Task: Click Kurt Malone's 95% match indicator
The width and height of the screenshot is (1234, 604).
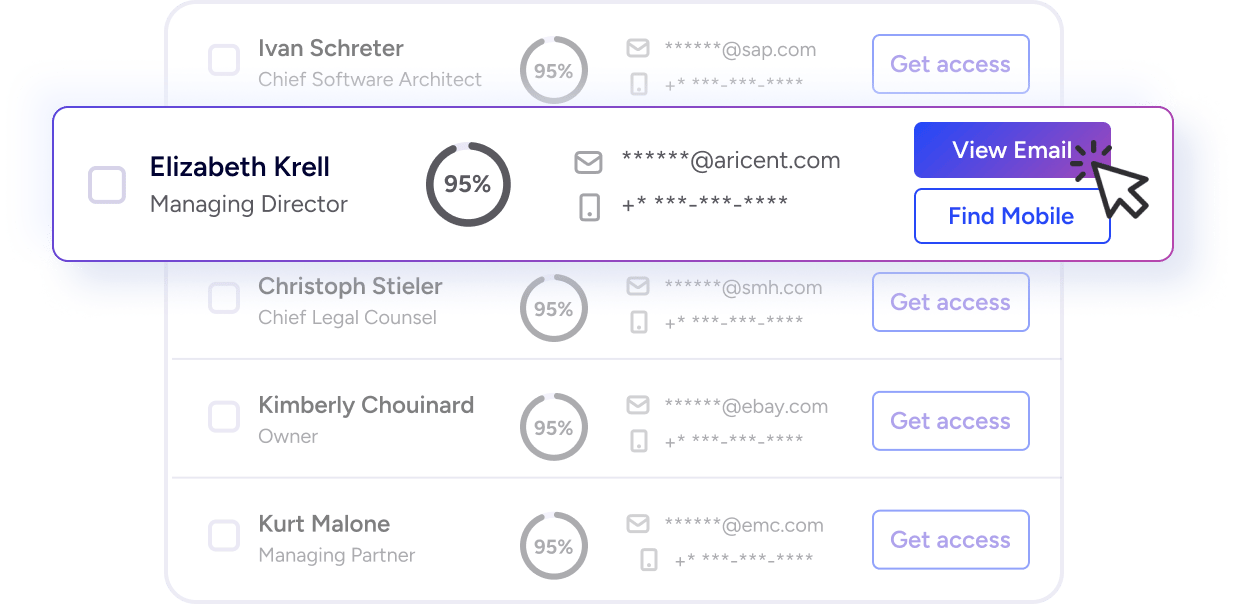Action: coord(554,546)
